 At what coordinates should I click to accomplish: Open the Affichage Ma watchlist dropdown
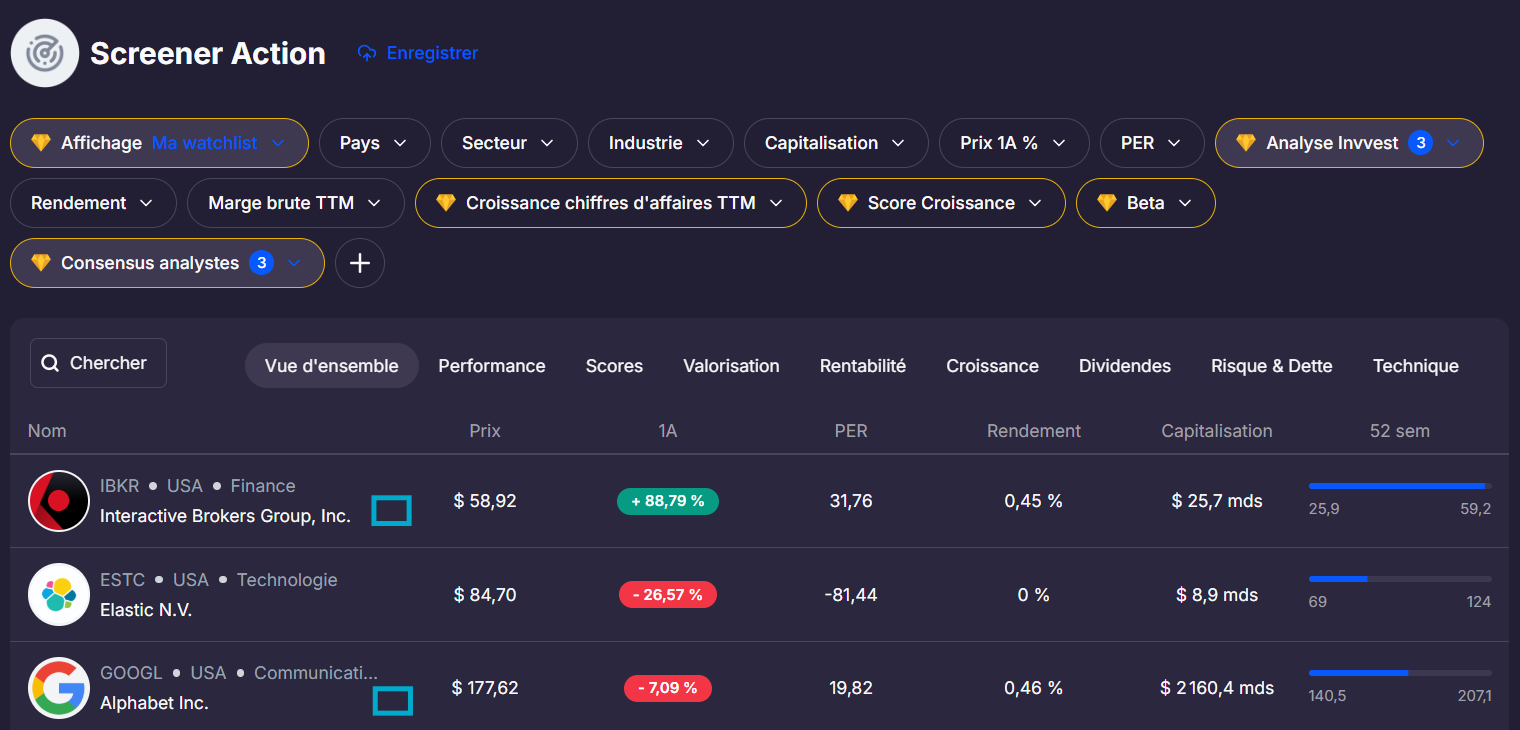pyautogui.click(x=159, y=143)
